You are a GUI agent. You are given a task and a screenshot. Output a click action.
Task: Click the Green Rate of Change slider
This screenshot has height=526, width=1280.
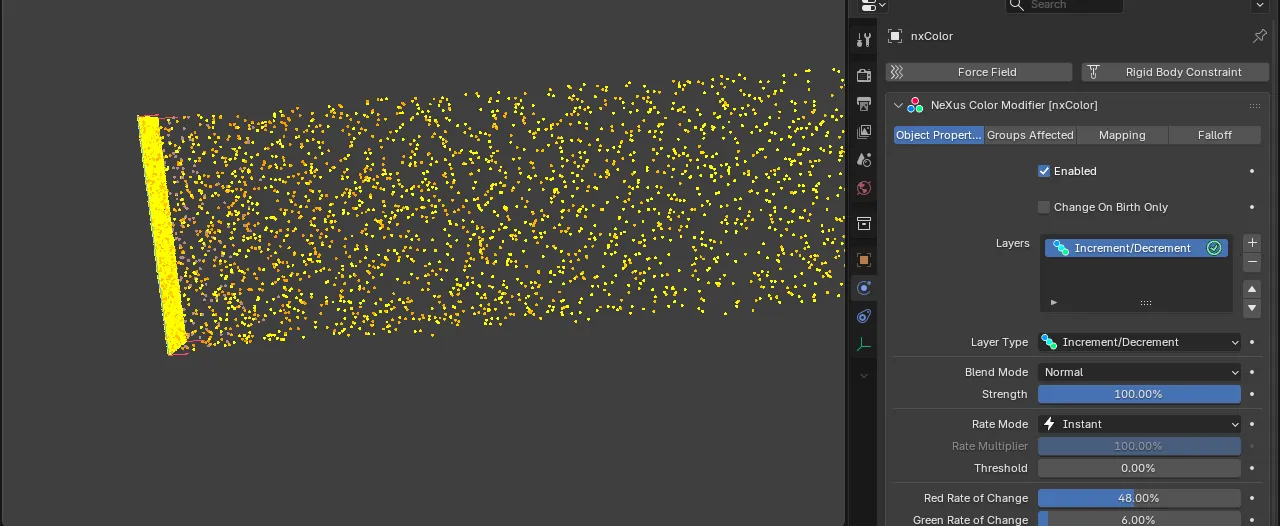1139,519
